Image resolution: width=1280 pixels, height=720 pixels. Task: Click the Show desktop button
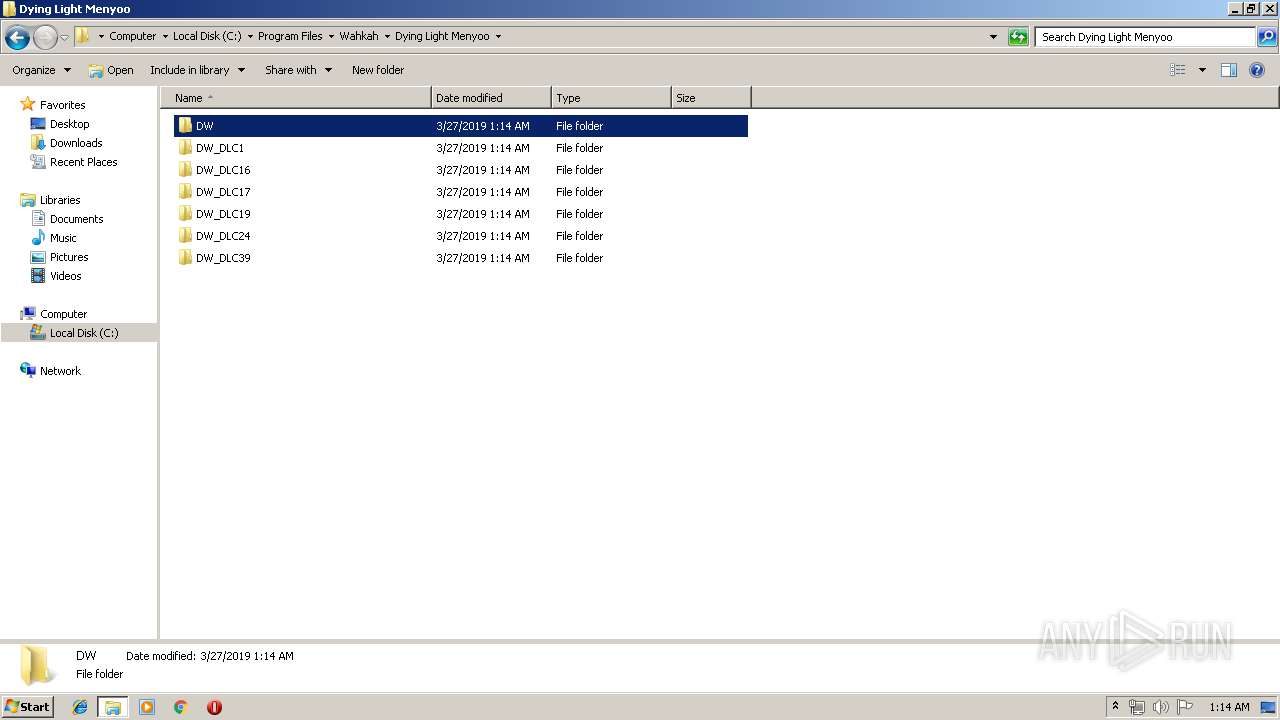pyautogui.click(x=1269, y=707)
